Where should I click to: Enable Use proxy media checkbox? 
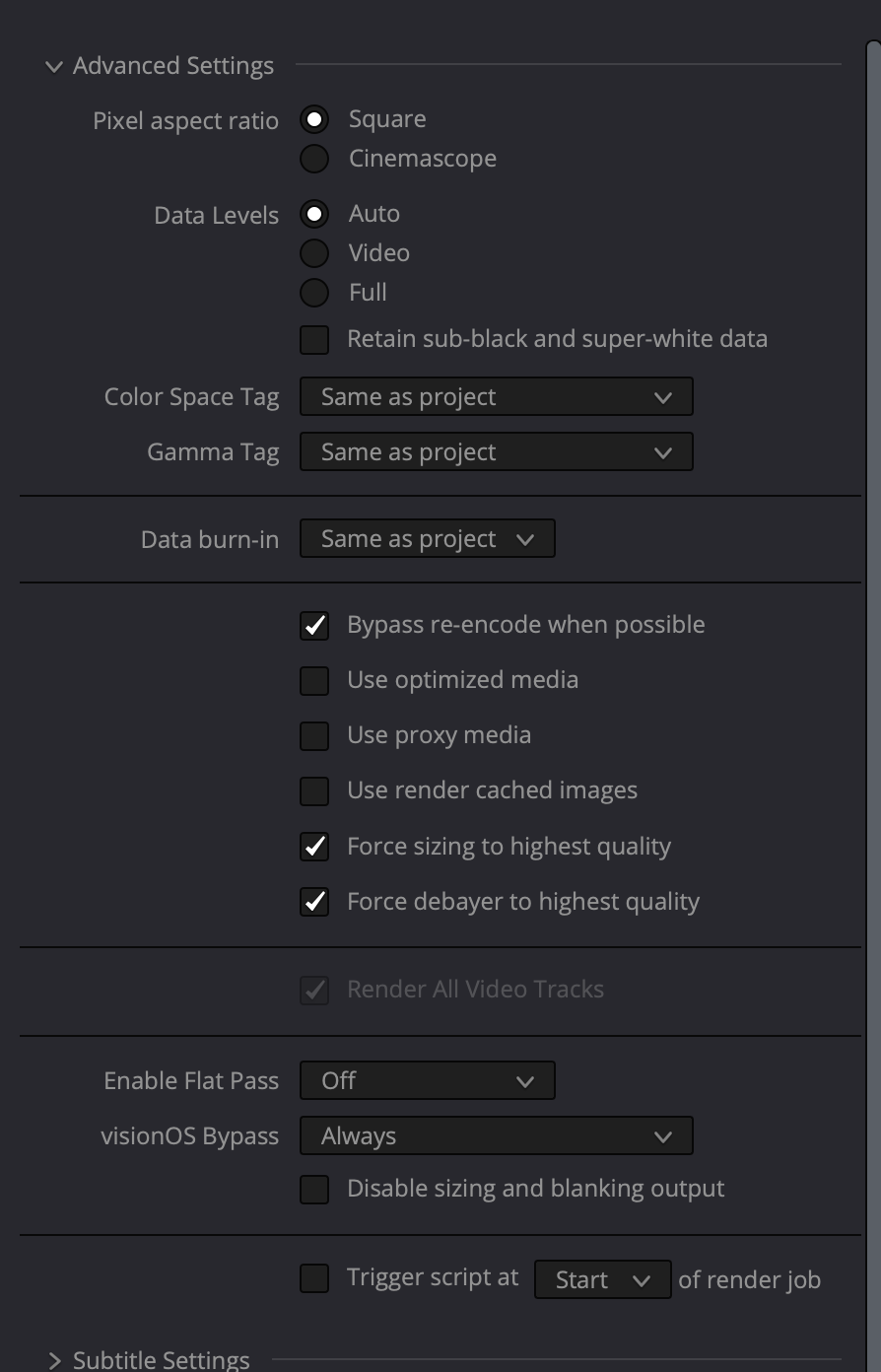(314, 736)
